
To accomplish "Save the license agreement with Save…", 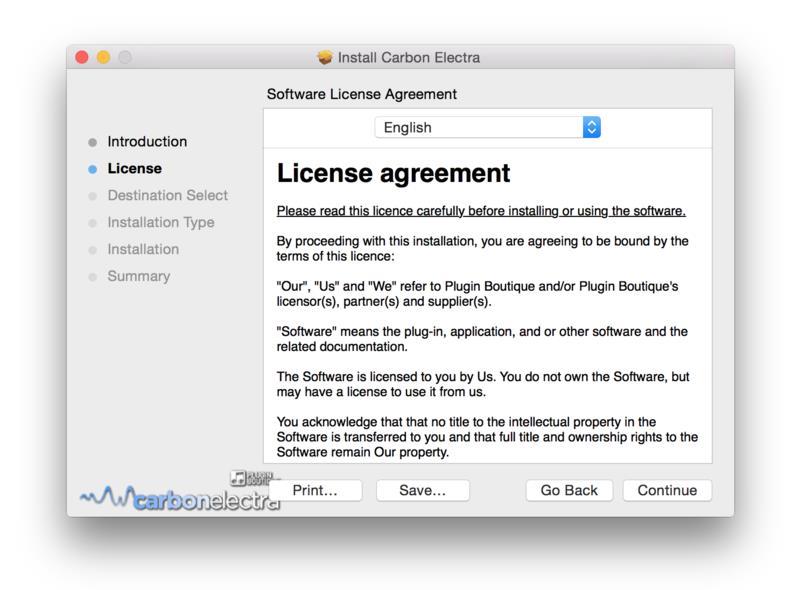I will tap(422, 490).
